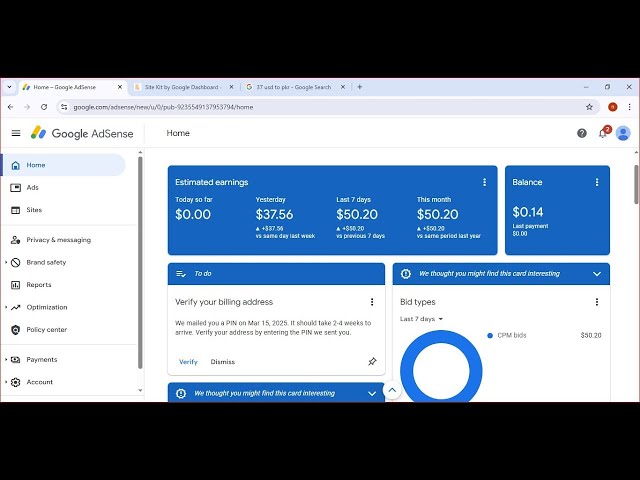640x480 pixels.
Task: Bookmark this page with star icon
Action: point(589,107)
